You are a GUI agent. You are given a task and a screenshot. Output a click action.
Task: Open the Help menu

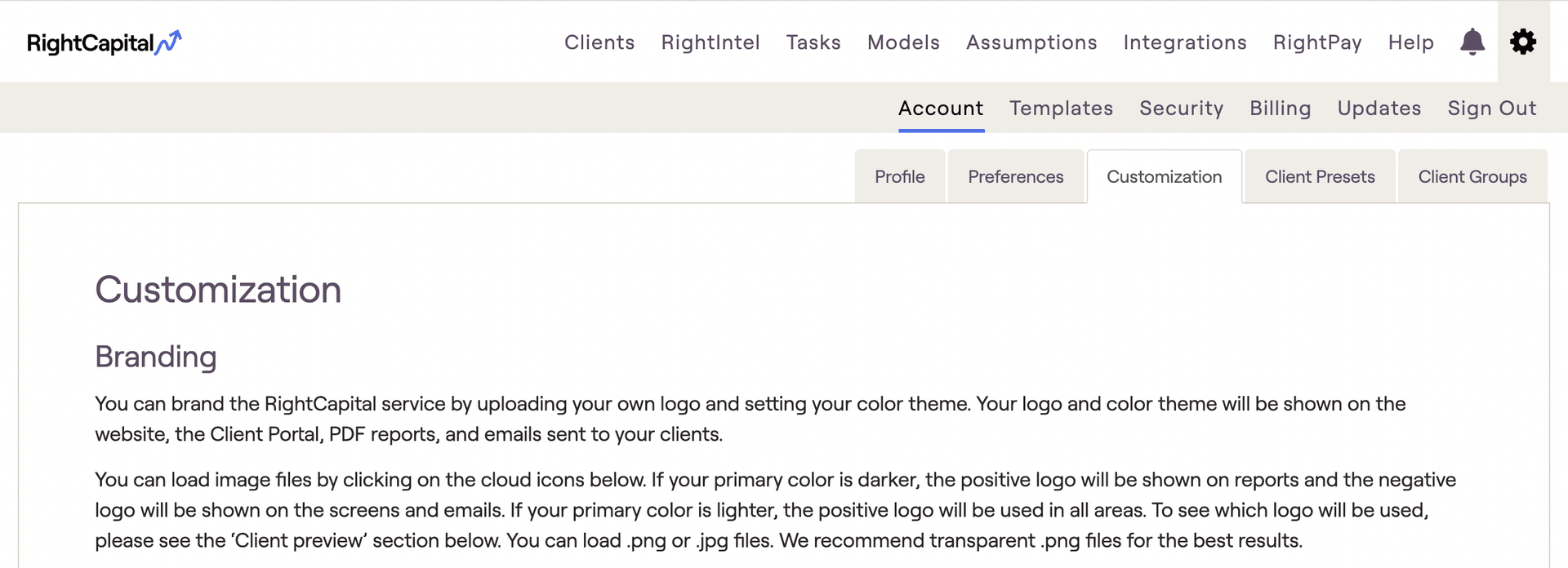[1410, 42]
